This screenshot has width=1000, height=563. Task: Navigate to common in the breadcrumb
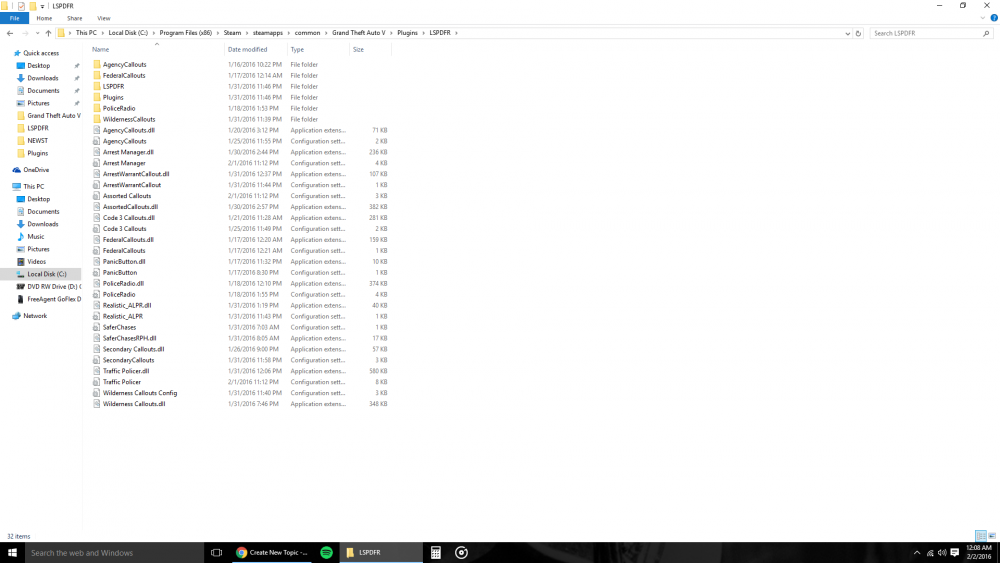click(x=307, y=33)
